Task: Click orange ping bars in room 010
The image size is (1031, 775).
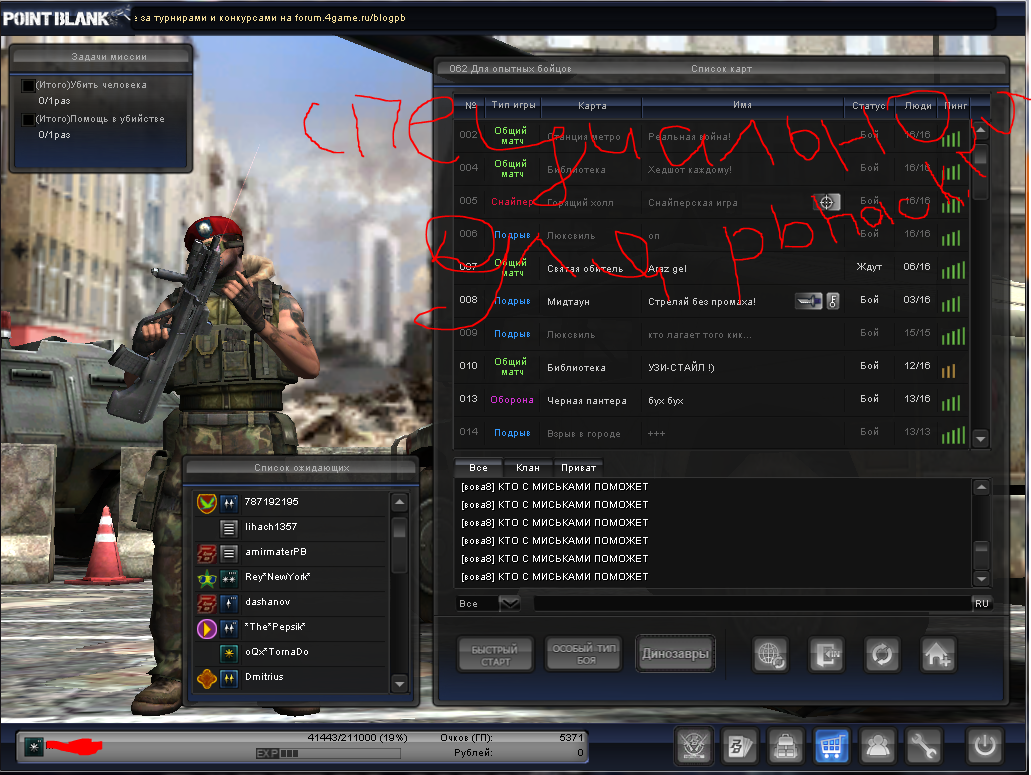Action: pyautogui.click(x=948, y=370)
